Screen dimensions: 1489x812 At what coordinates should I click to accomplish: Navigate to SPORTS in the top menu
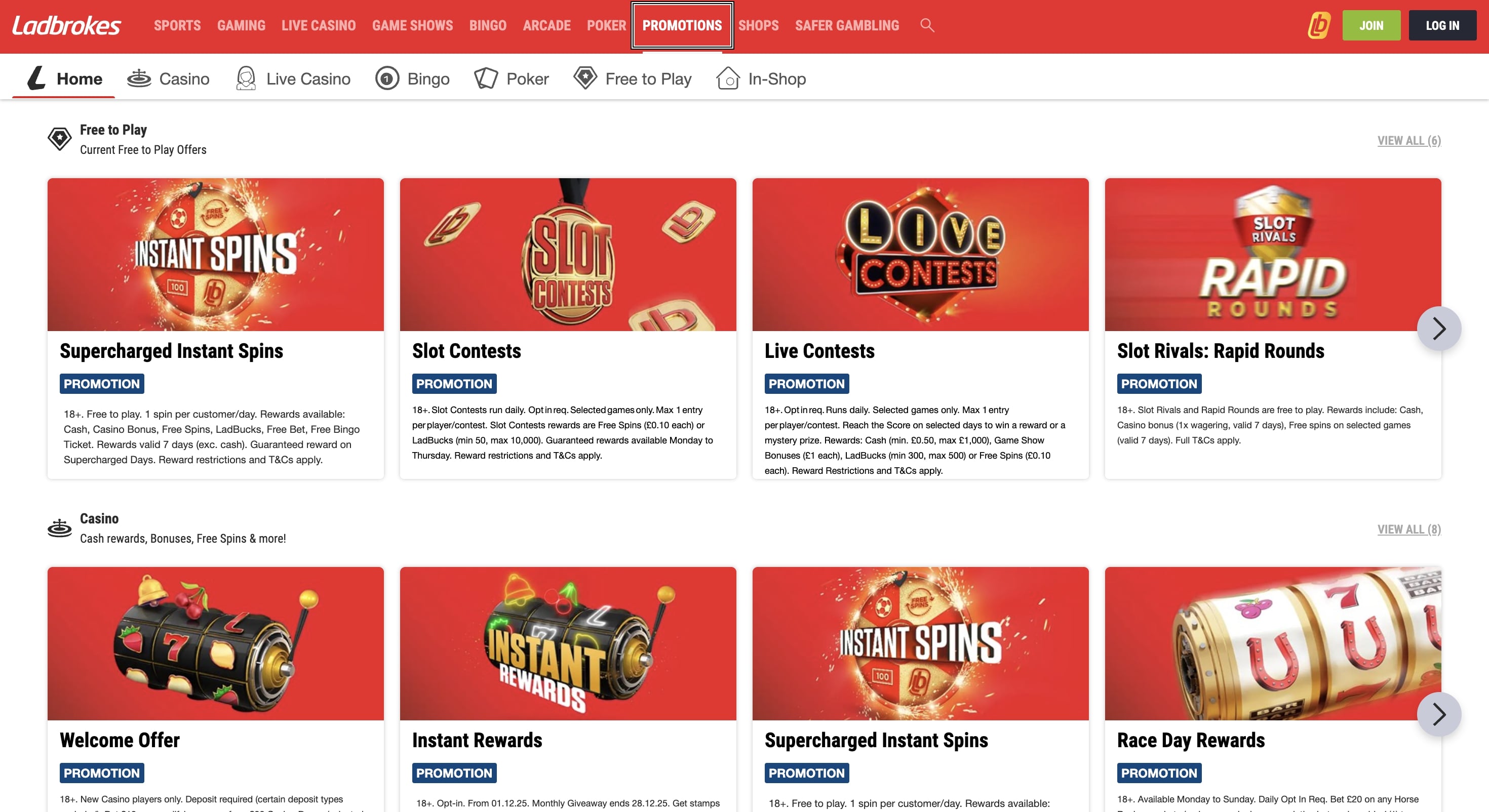click(x=177, y=25)
